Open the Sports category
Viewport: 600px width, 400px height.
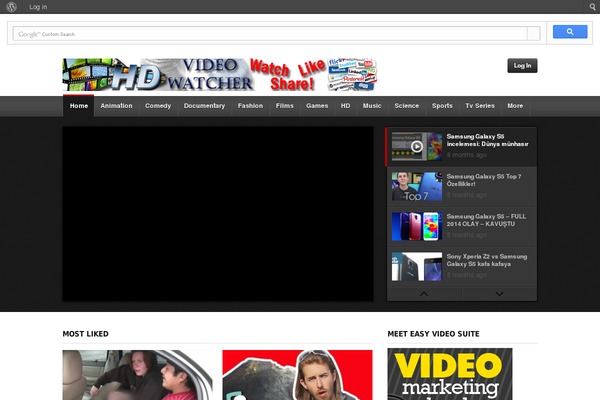(x=442, y=106)
